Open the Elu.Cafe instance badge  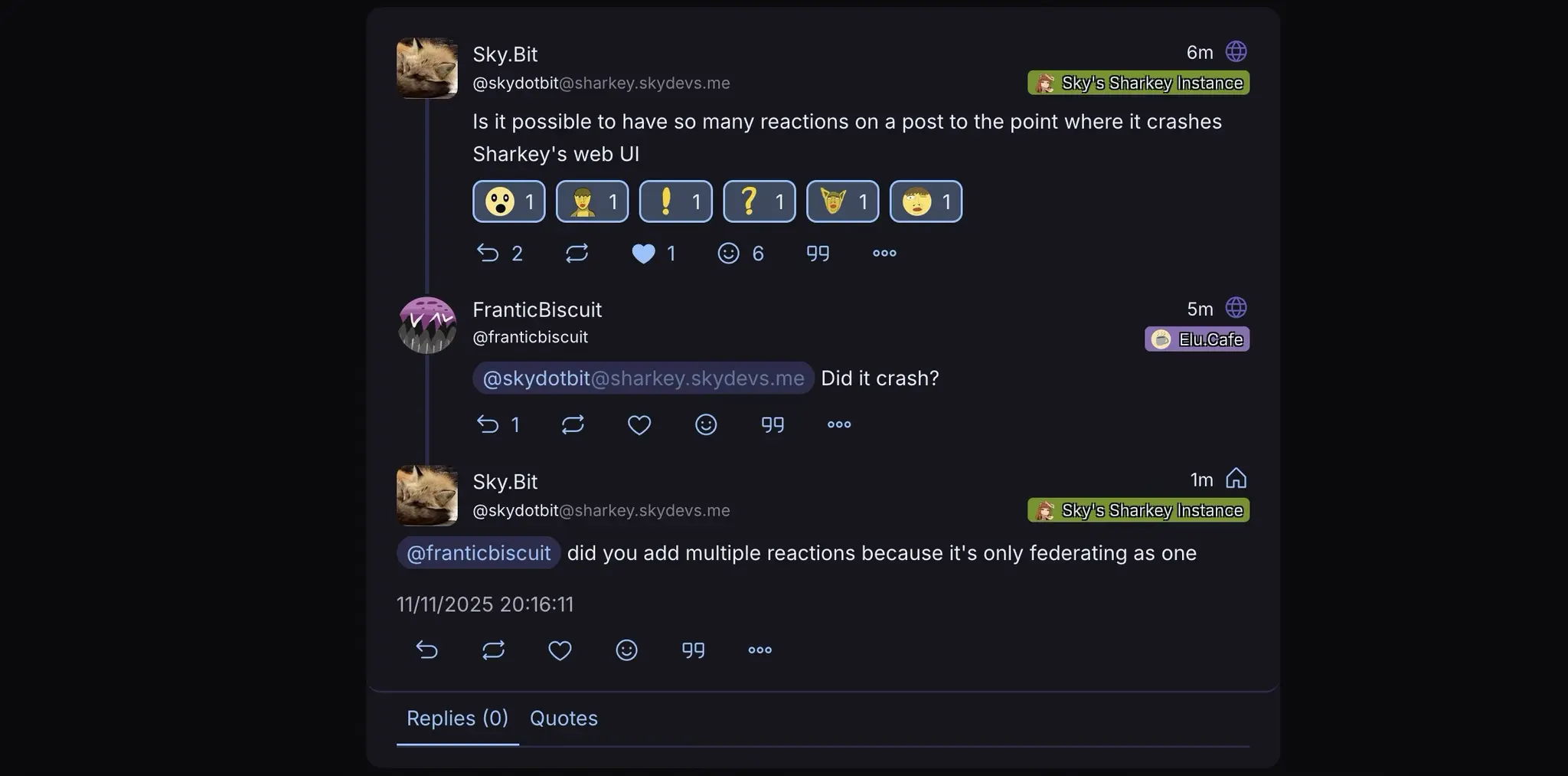pos(1197,339)
